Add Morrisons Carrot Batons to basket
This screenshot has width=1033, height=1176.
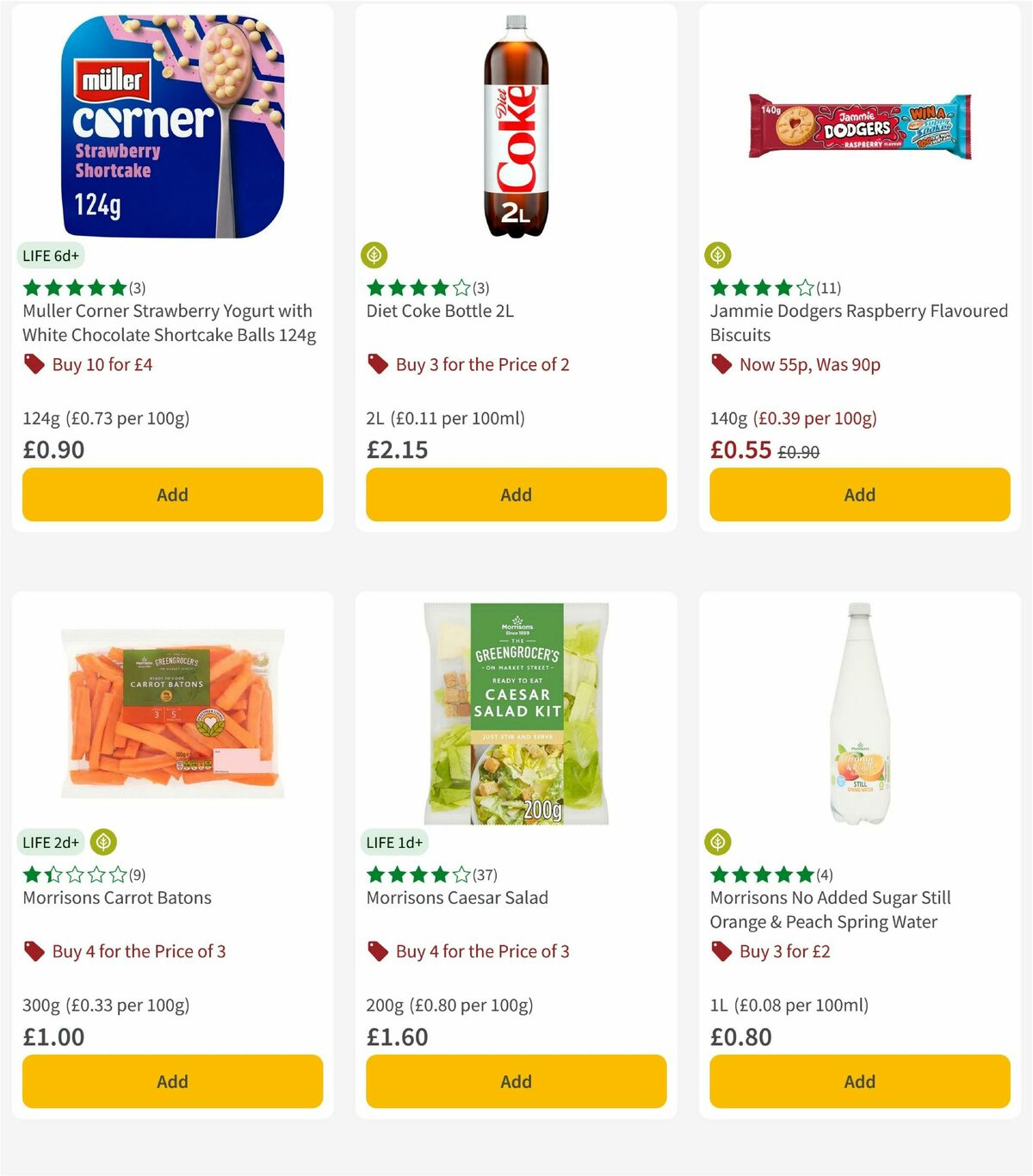coord(172,1081)
